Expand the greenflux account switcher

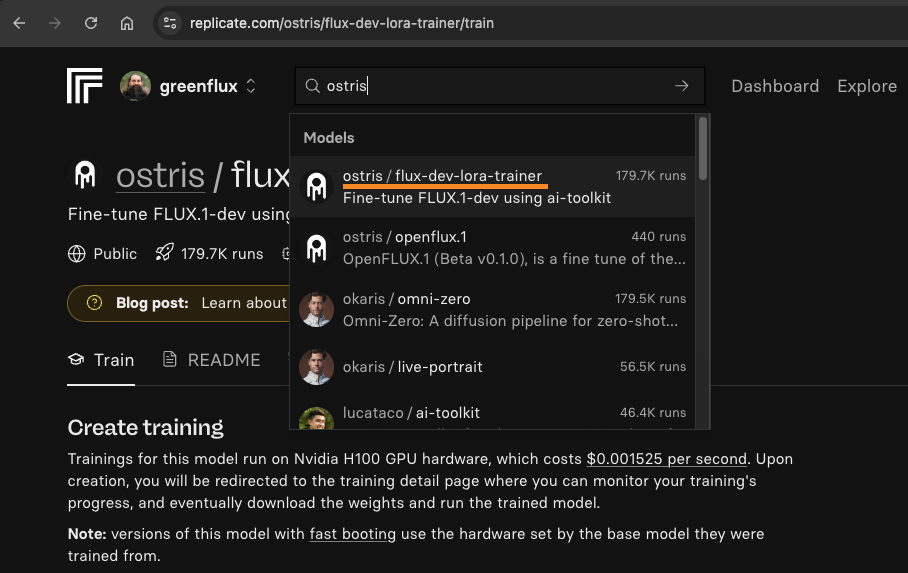251,86
